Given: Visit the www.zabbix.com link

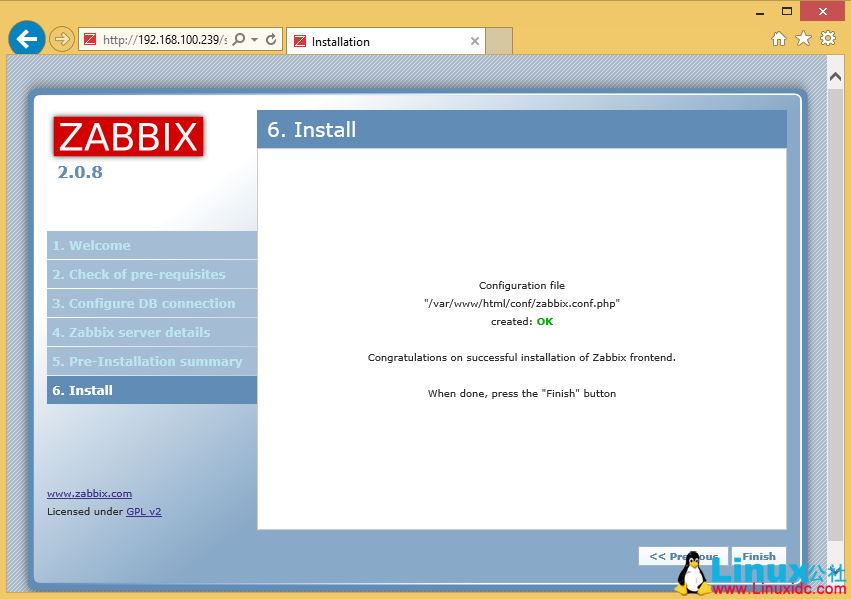Looking at the screenshot, I should pyautogui.click(x=89, y=493).
